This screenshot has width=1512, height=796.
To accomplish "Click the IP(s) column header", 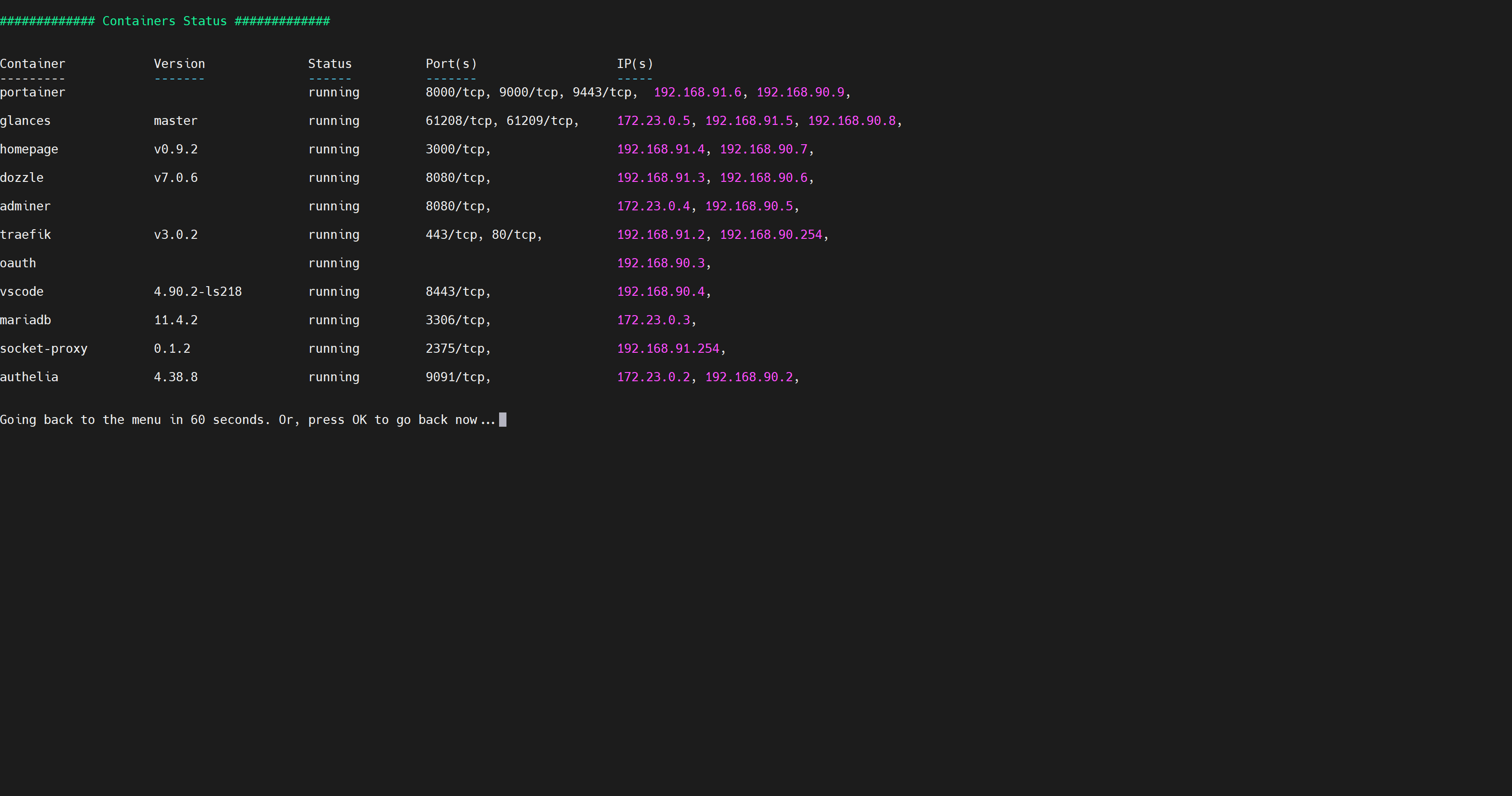I will (x=635, y=64).
